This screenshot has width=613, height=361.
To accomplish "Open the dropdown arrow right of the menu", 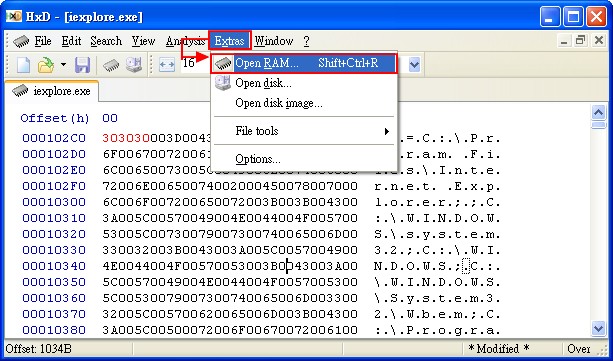I will pyautogui.click(x=414, y=65).
